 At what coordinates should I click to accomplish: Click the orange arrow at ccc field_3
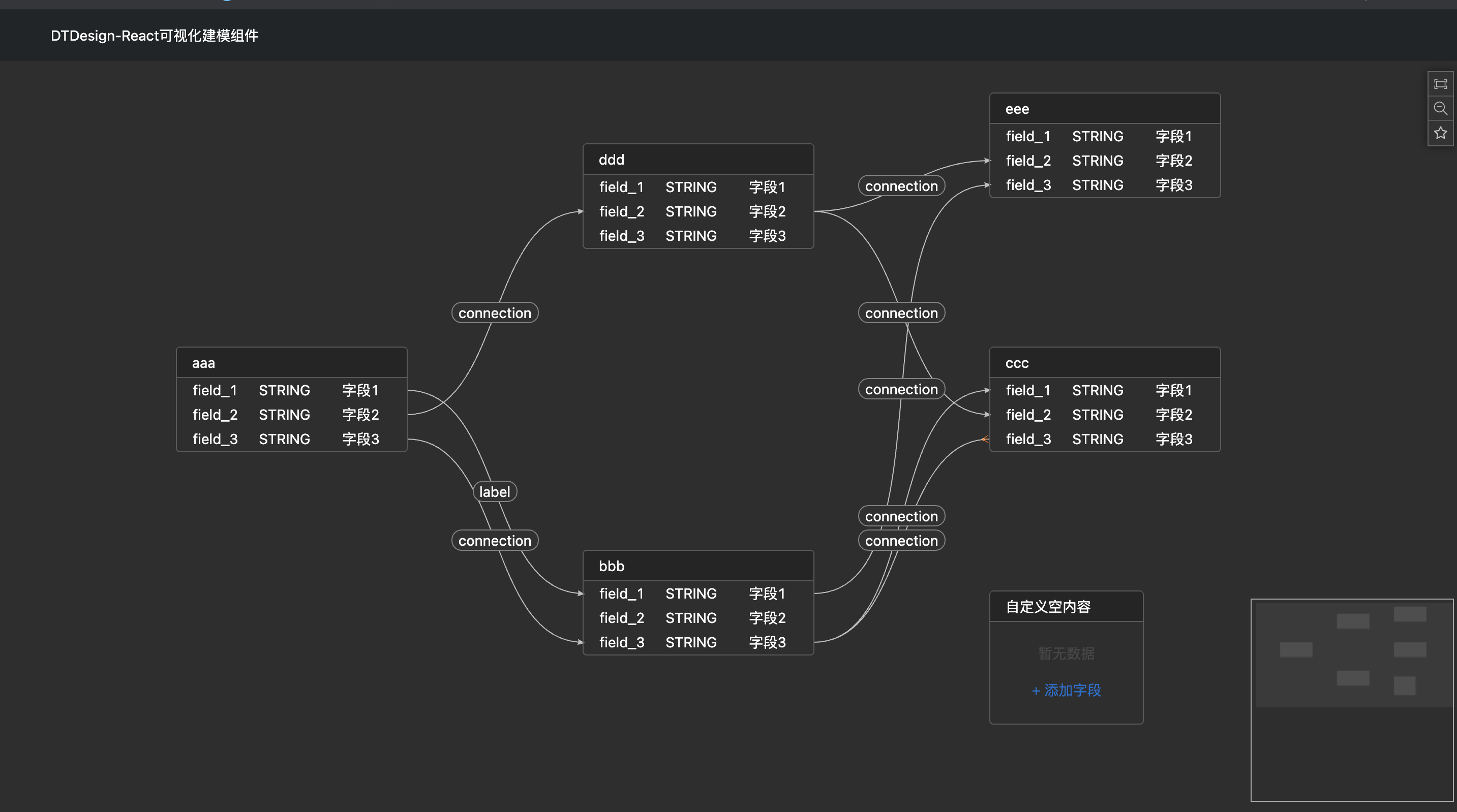click(985, 440)
